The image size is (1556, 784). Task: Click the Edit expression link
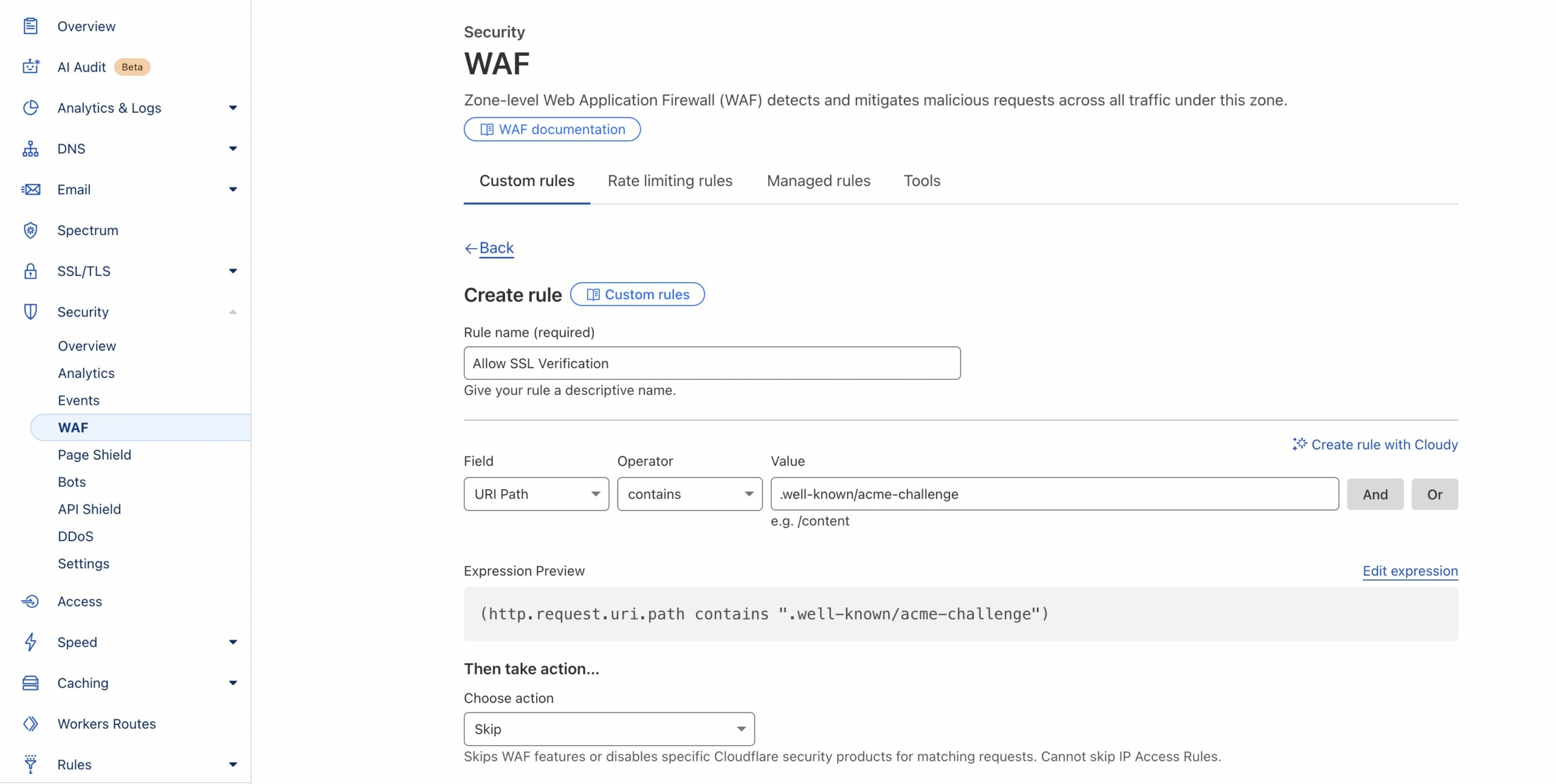click(x=1410, y=571)
